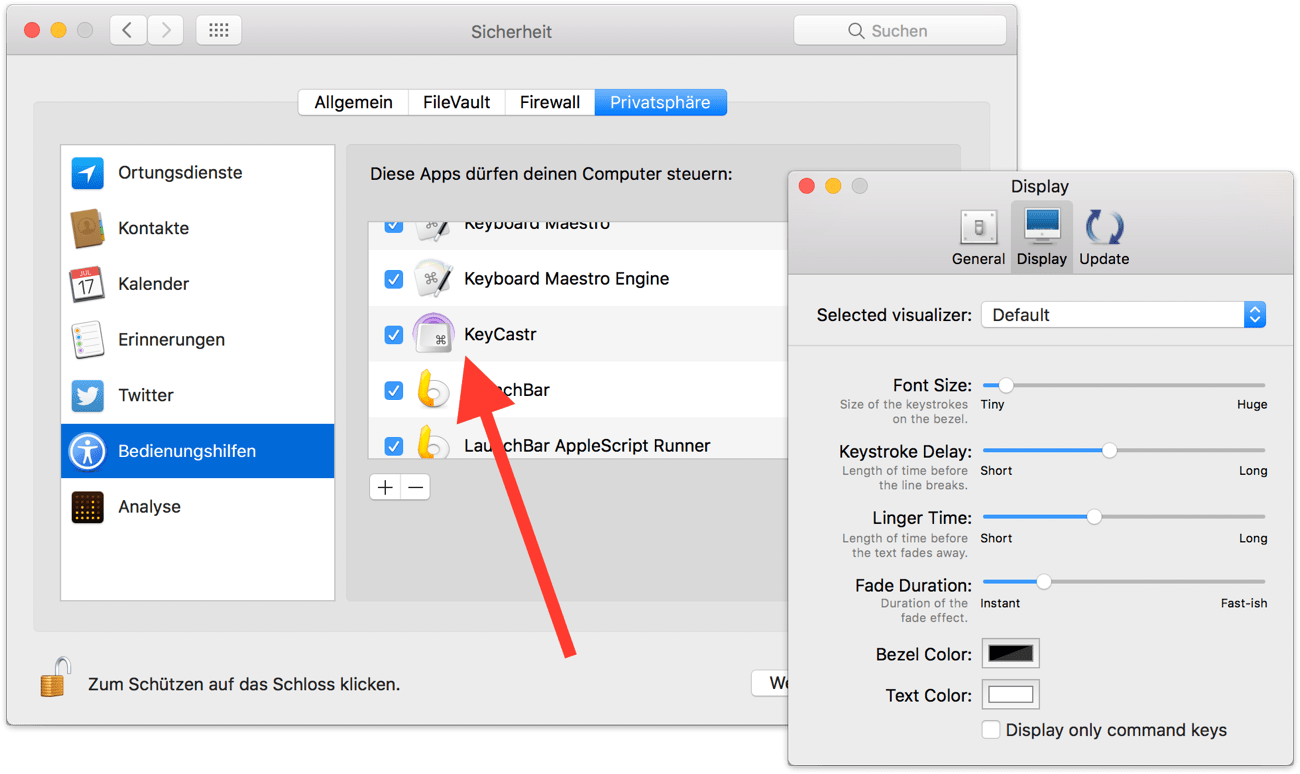Screen dimensions: 1300x774
Task: Open the Text Color swatch
Action: pyautogui.click(x=1010, y=694)
